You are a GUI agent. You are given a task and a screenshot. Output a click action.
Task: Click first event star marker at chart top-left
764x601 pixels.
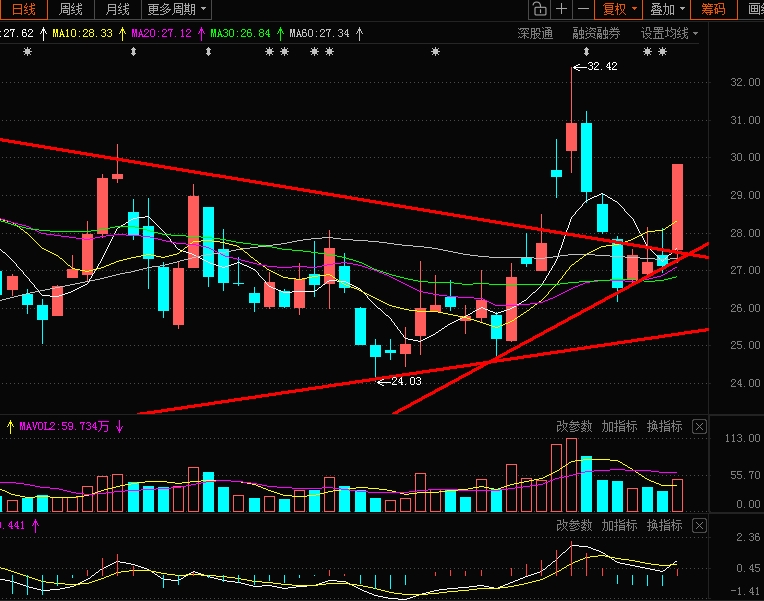pyautogui.click(x=27, y=51)
